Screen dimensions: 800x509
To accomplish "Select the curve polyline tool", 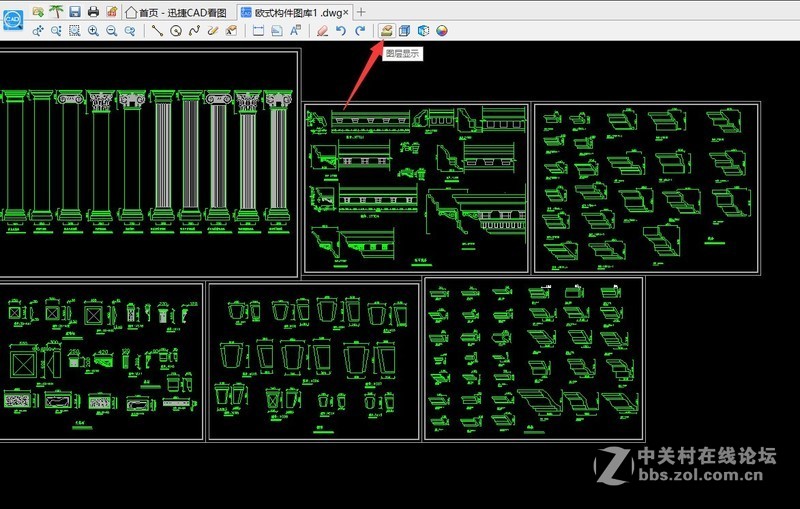I will [194, 31].
